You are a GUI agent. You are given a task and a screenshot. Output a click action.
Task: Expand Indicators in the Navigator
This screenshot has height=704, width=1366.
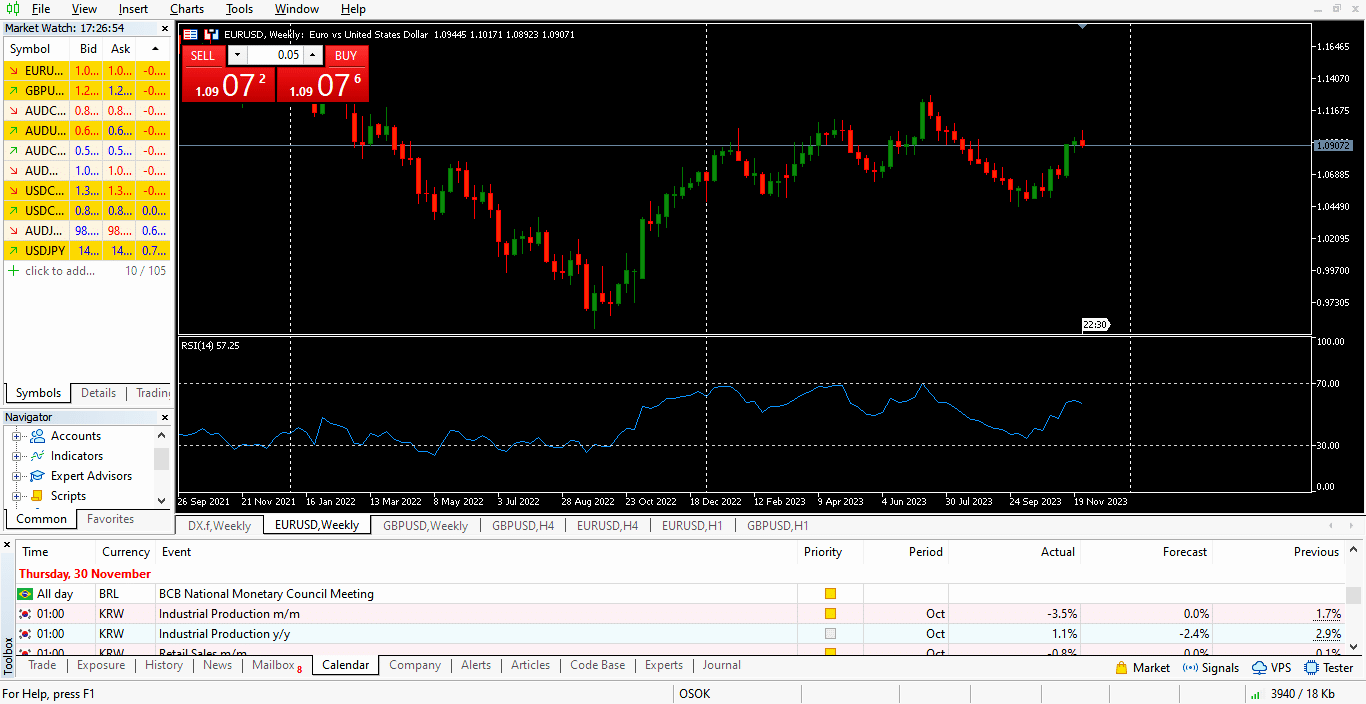click(17, 455)
